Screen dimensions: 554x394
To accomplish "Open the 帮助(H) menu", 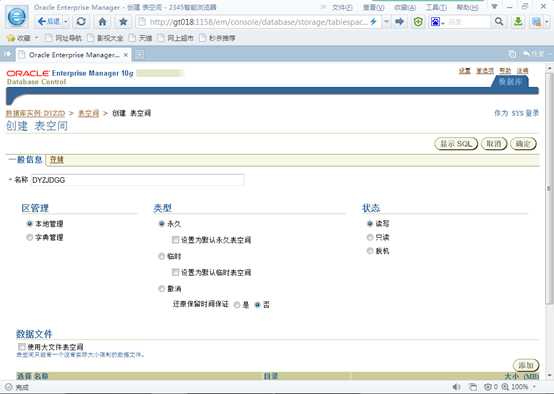I will pyautogui.click(x=467, y=7).
